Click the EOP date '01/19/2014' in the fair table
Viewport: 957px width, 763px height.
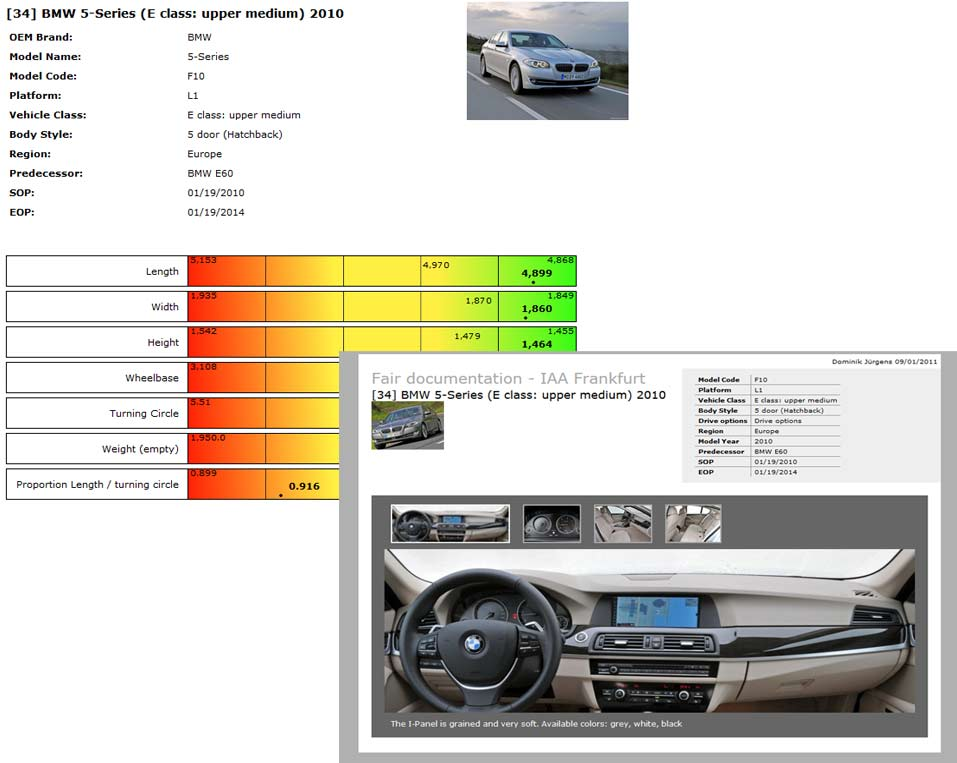pyautogui.click(x=776, y=472)
